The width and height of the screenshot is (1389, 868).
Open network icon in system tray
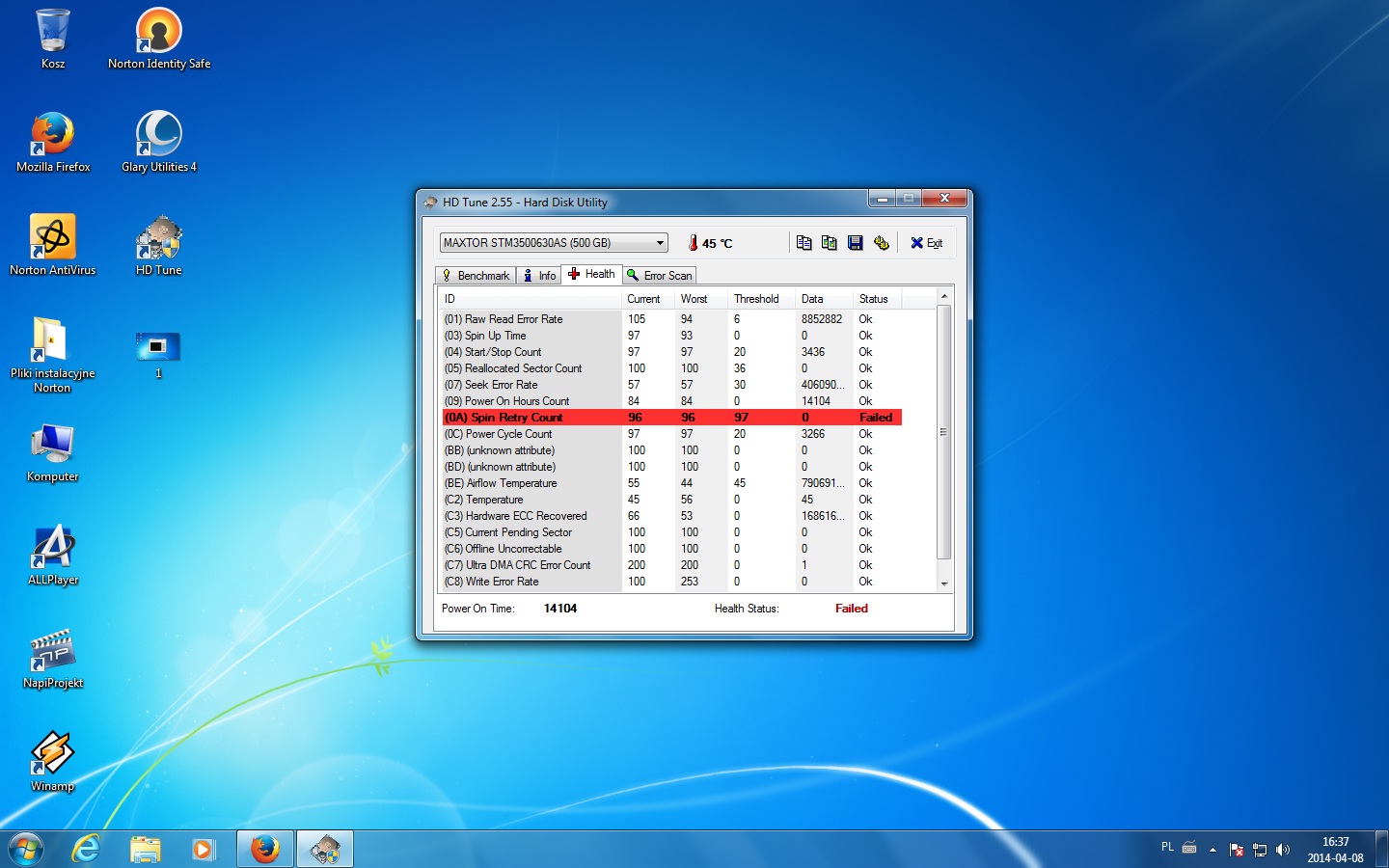(x=1260, y=850)
